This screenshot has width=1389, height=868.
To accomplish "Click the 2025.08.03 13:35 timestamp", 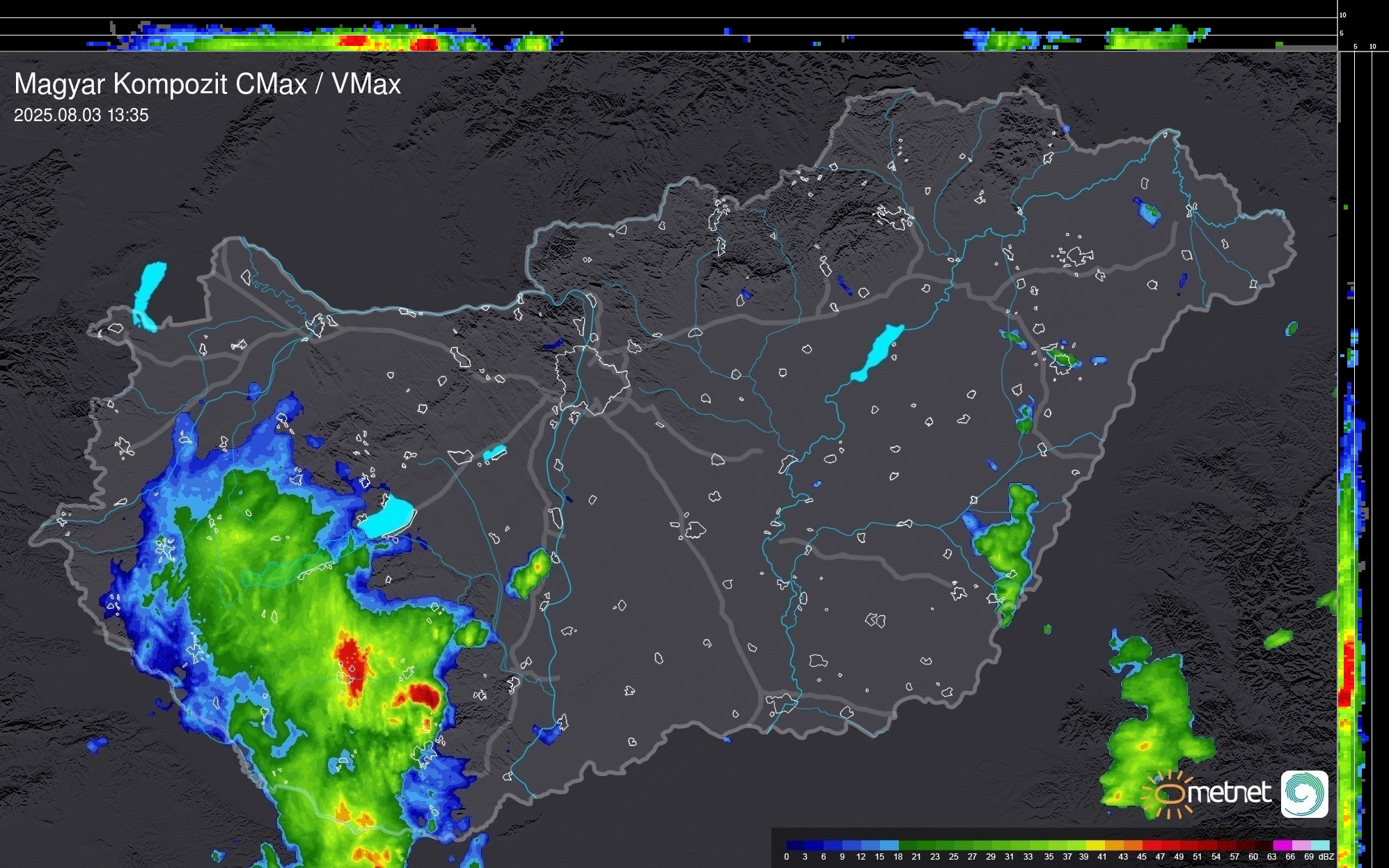I will pyautogui.click(x=81, y=116).
